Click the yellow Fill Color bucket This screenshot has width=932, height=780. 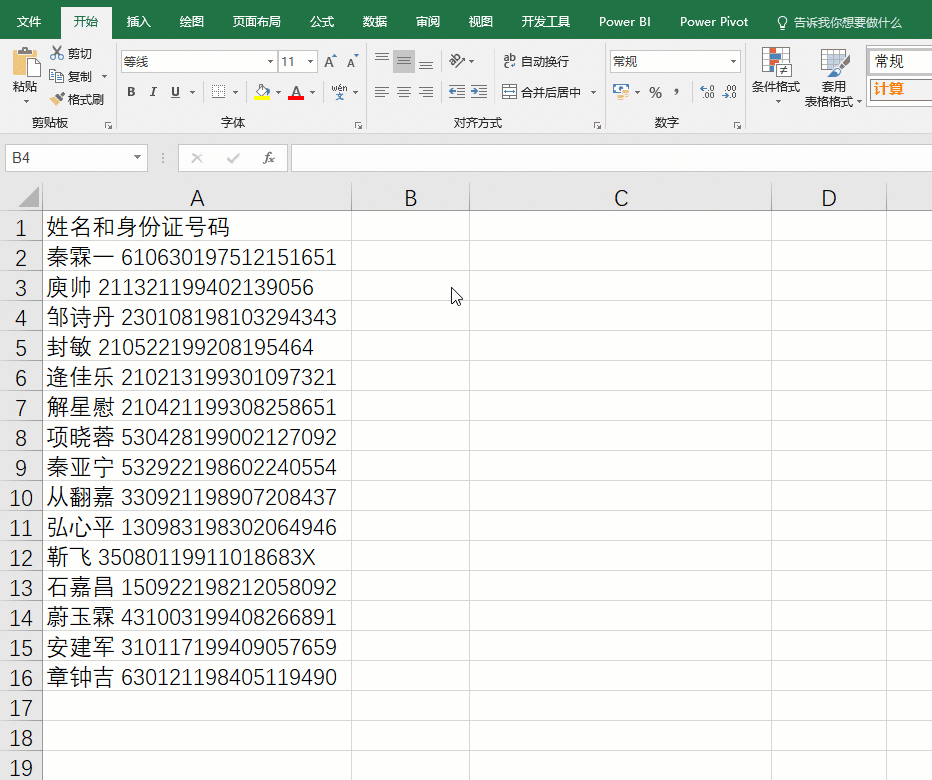[x=262, y=92]
